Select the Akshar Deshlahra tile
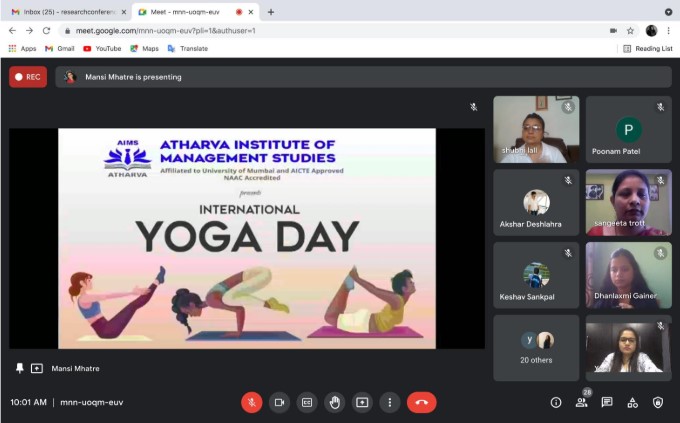The width and height of the screenshot is (680, 423). tap(536, 203)
